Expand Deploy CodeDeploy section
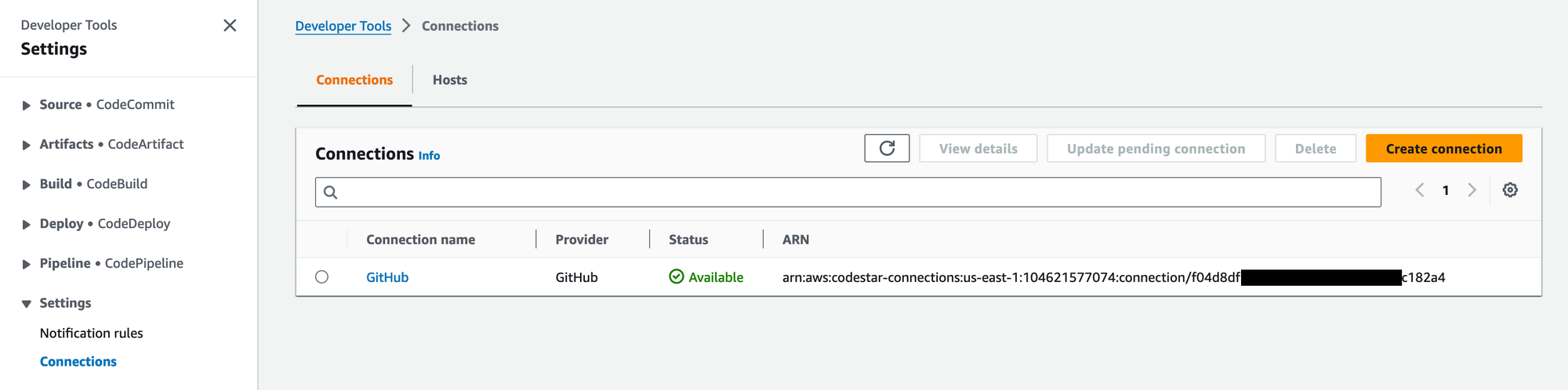Screen dimensions: 1568x390 (27, 225)
